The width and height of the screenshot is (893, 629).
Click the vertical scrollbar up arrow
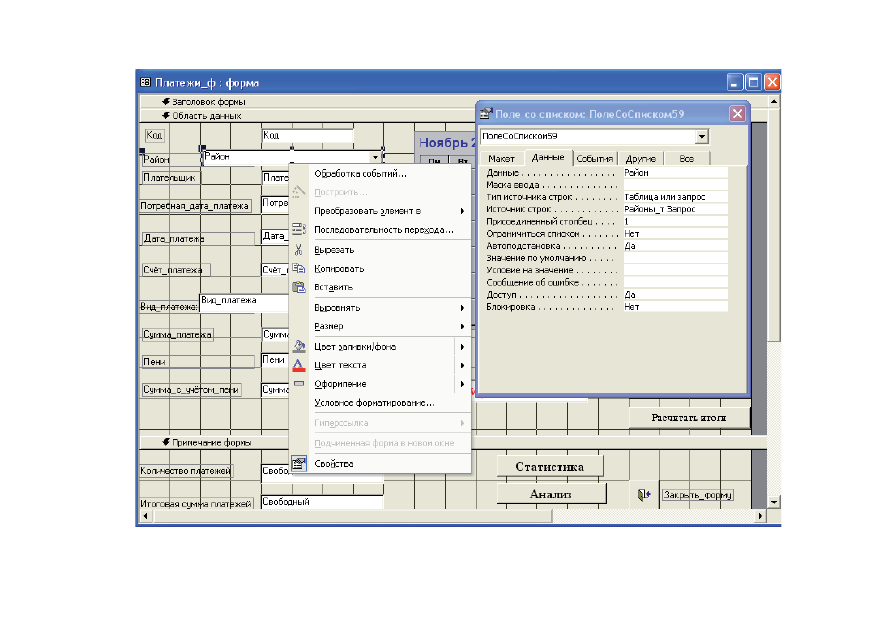coord(774,101)
